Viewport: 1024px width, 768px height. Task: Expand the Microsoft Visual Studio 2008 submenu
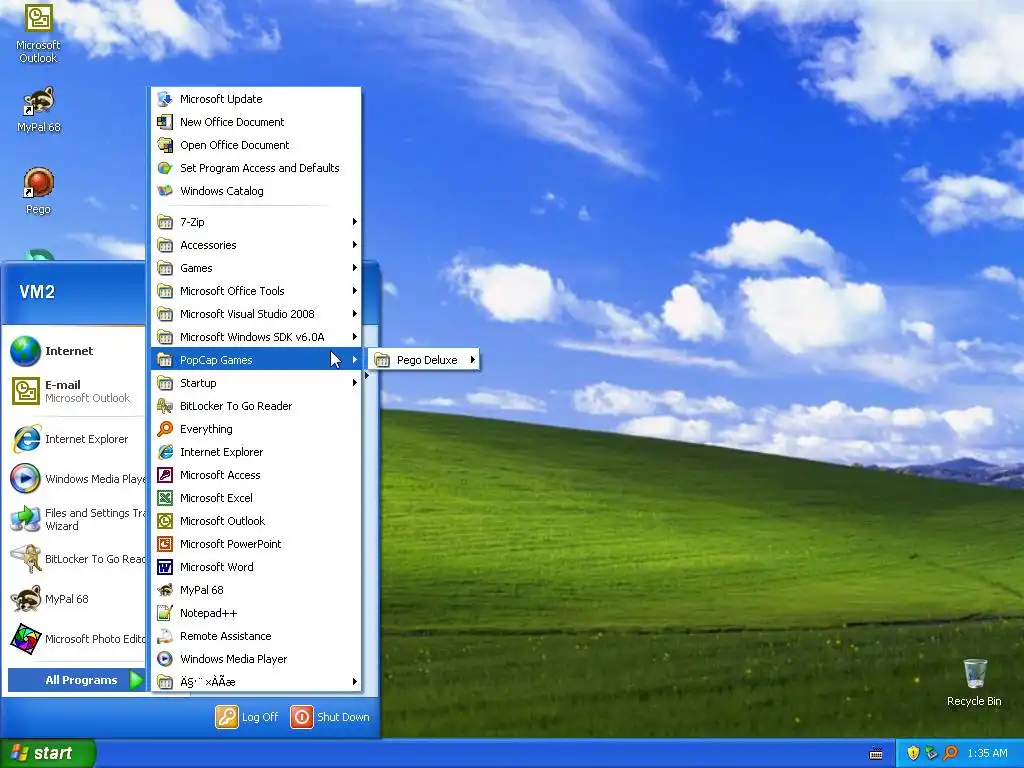pyautogui.click(x=257, y=313)
